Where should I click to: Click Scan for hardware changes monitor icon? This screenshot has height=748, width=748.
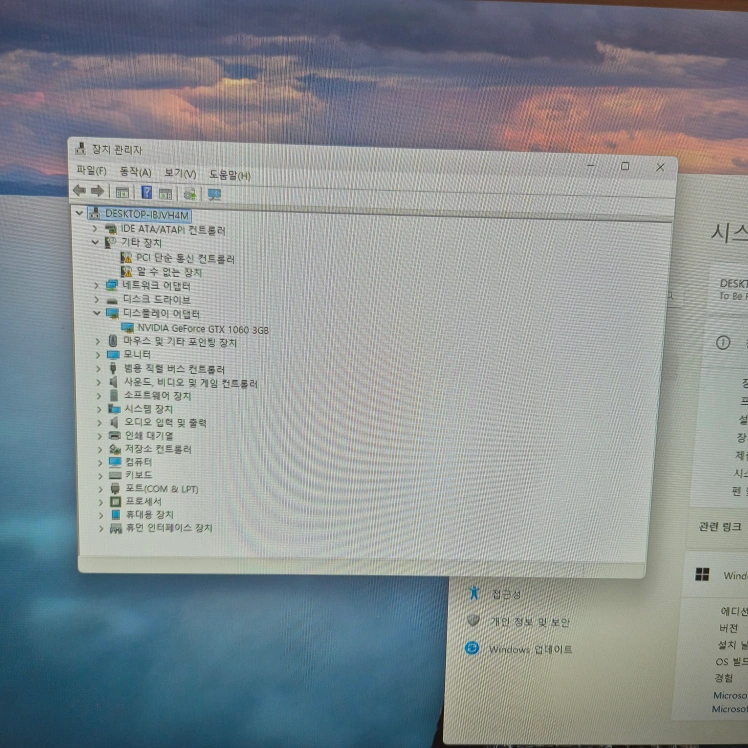pyautogui.click(x=214, y=195)
